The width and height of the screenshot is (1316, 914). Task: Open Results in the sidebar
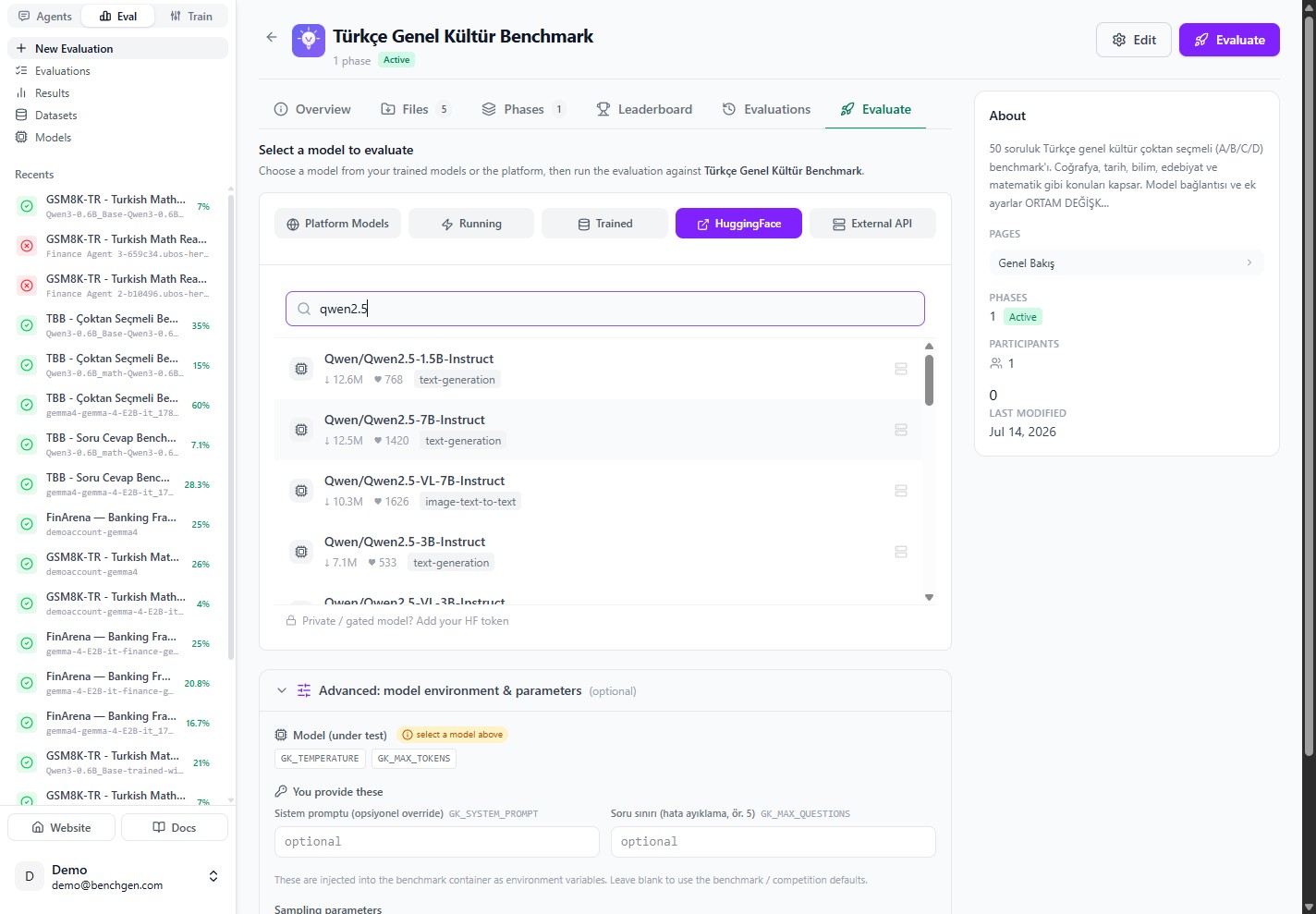click(117, 93)
